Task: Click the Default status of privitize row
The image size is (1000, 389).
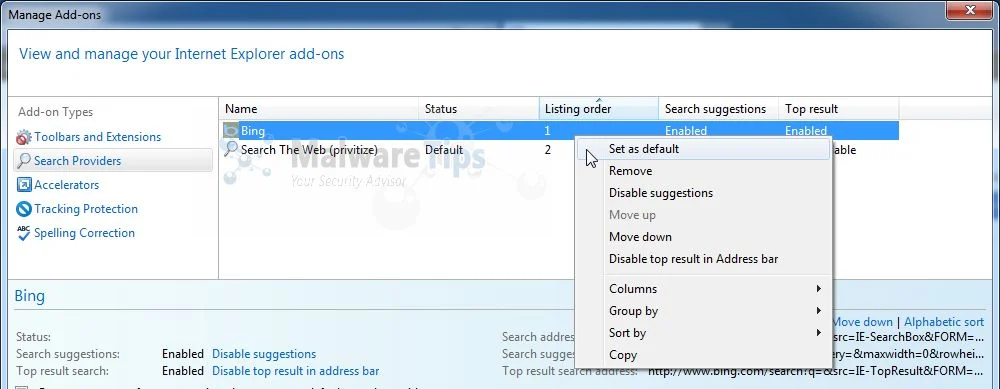Action: 444,150
